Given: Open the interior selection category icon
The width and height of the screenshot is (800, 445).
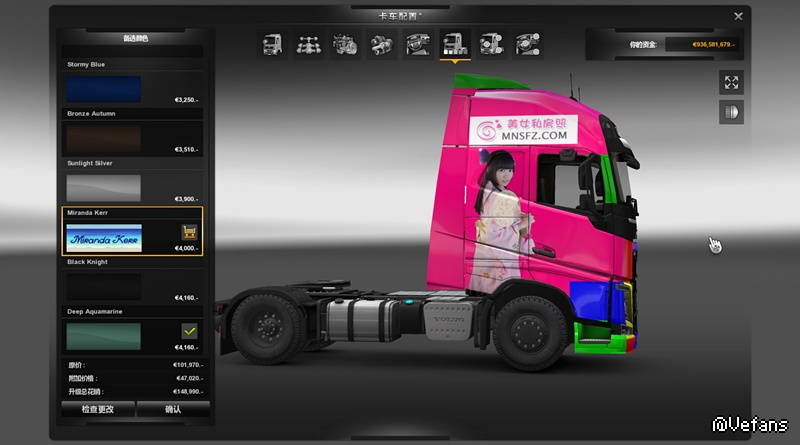Looking at the screenshot, I should pos(418,44).
